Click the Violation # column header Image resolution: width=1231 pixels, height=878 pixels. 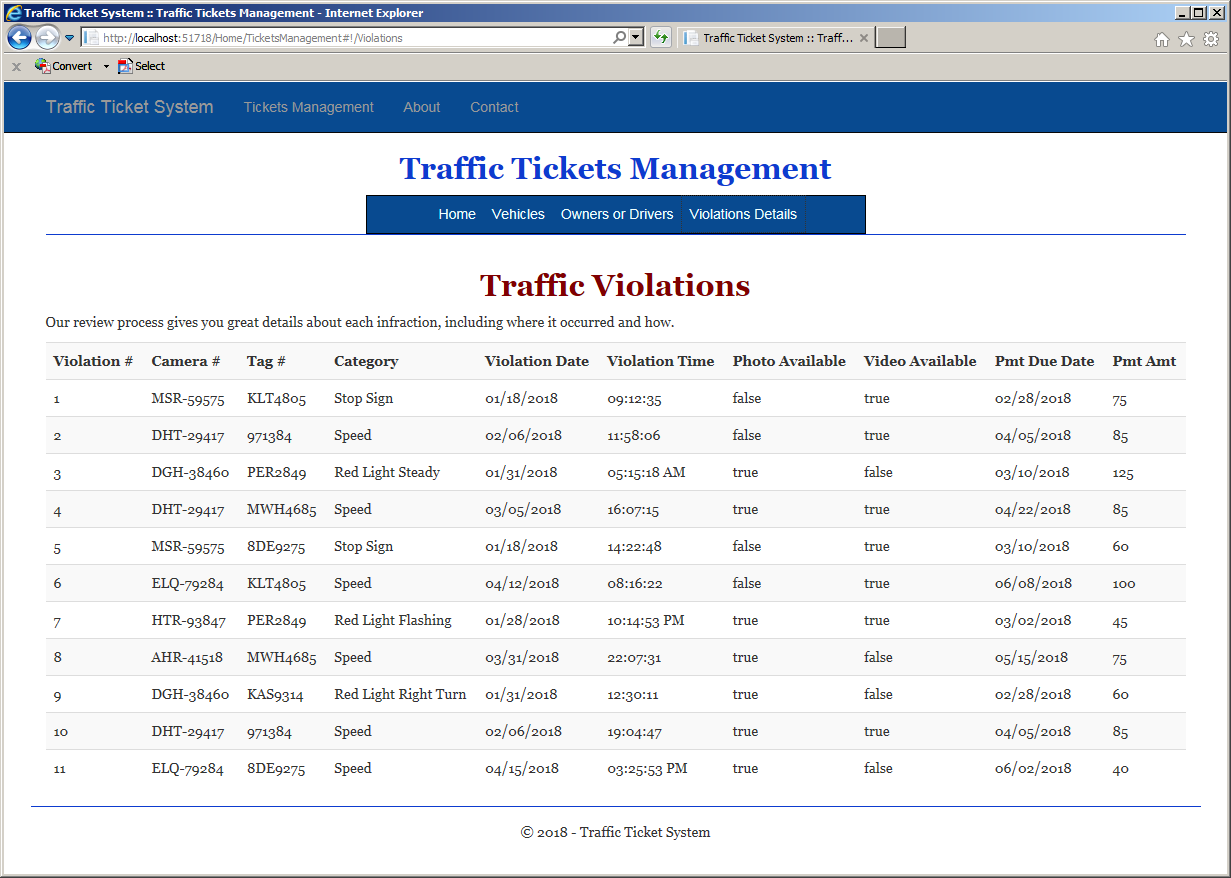(93, 361)
